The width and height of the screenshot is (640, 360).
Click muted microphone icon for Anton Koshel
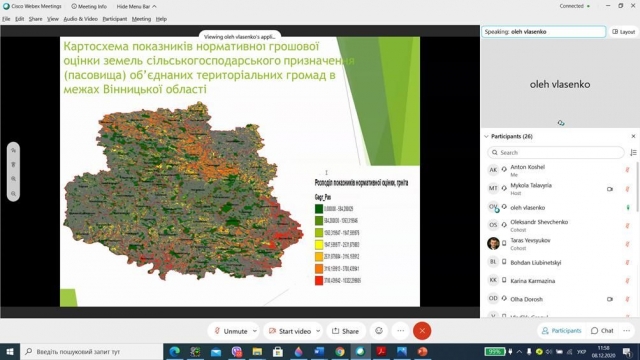point(627,170)
